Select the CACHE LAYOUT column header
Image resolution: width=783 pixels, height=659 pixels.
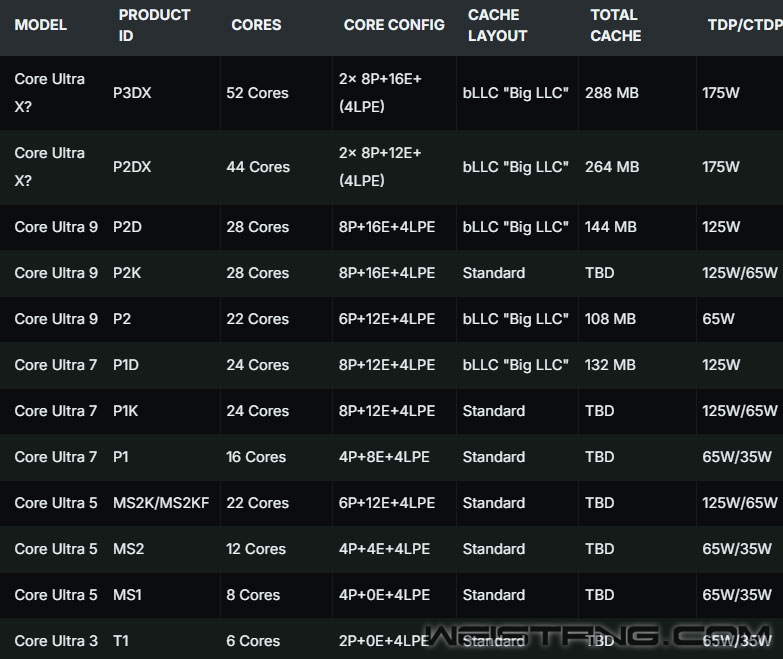(497, 25)
